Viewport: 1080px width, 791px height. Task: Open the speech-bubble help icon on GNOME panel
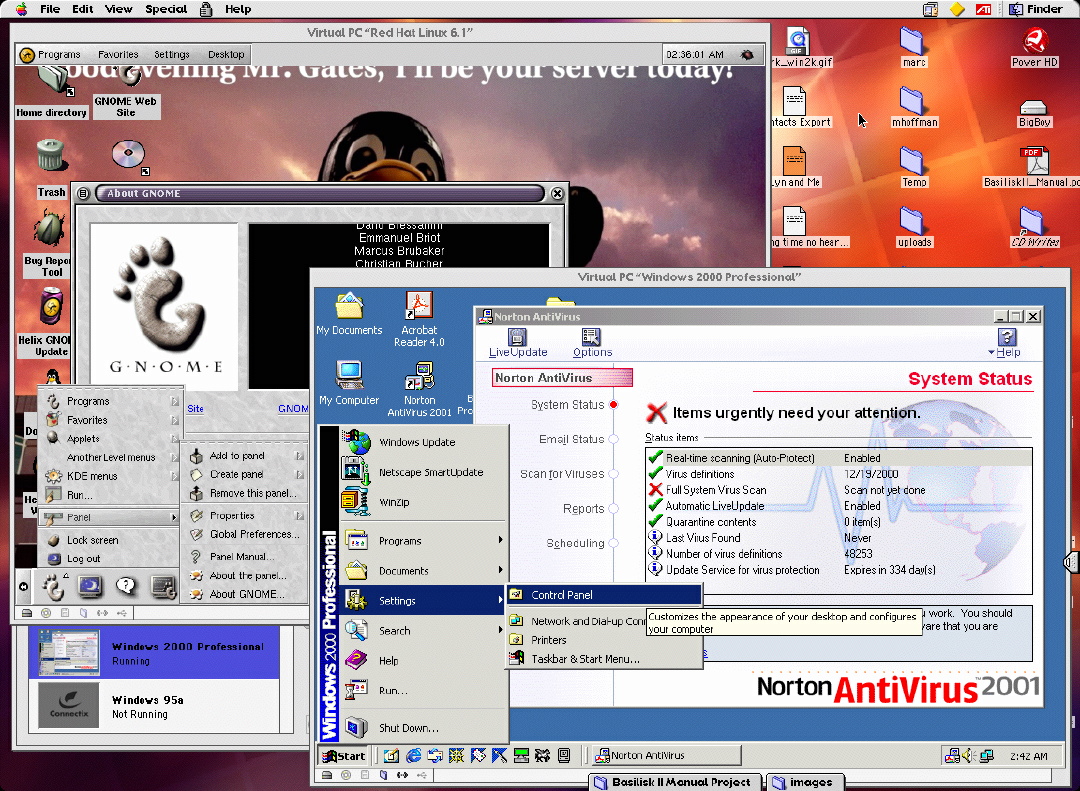coord(125,586)
